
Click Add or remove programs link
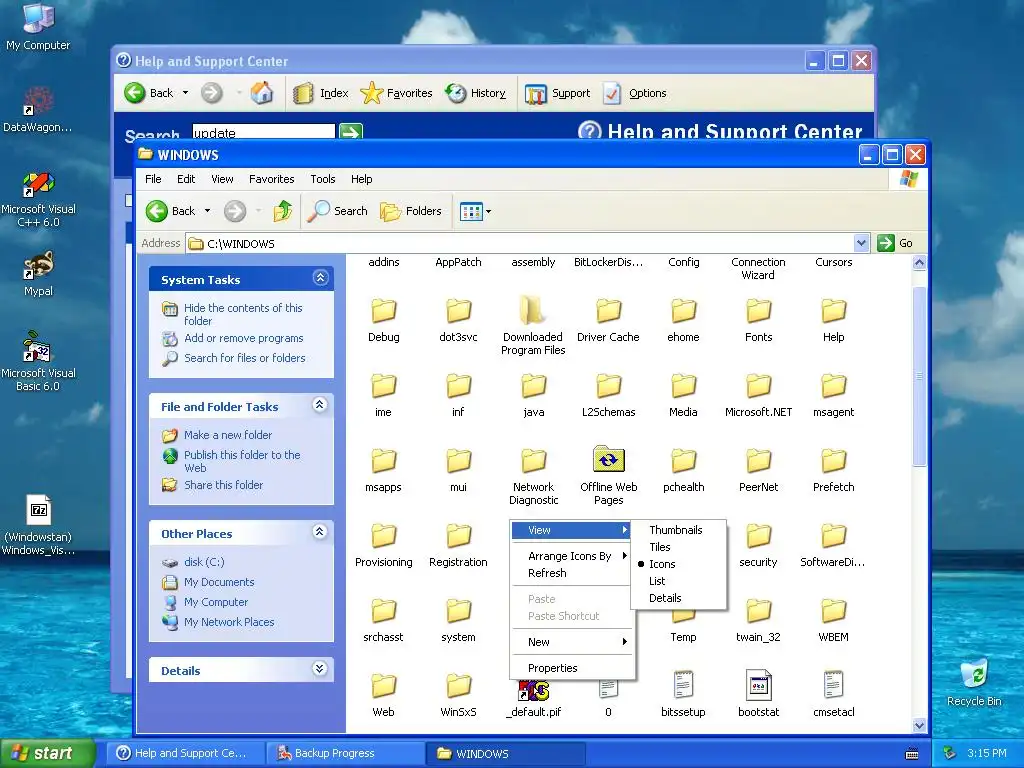pos(244,338)
